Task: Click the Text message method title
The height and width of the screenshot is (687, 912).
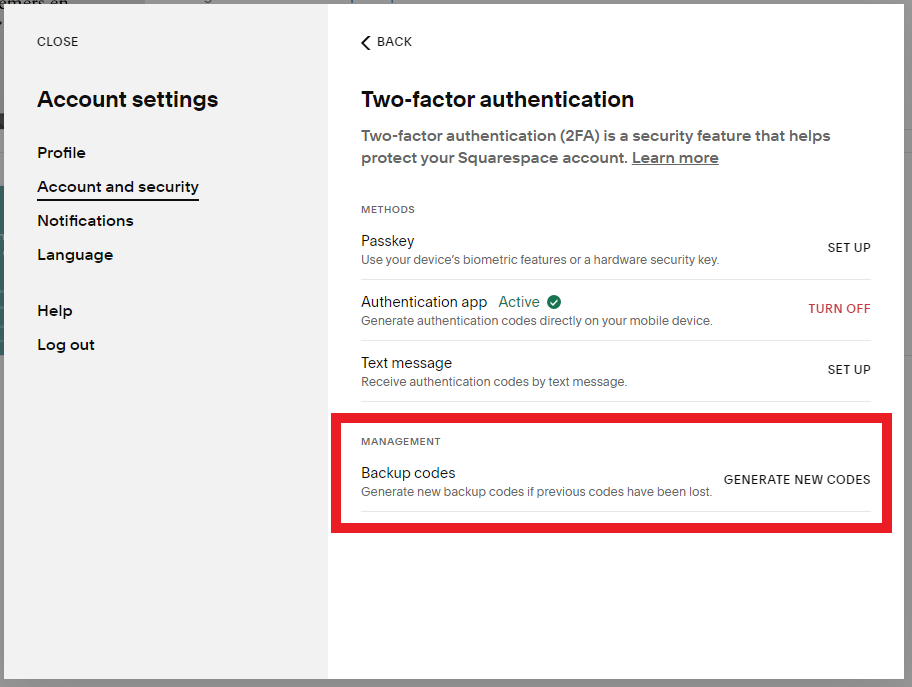Action: point(406,363)
